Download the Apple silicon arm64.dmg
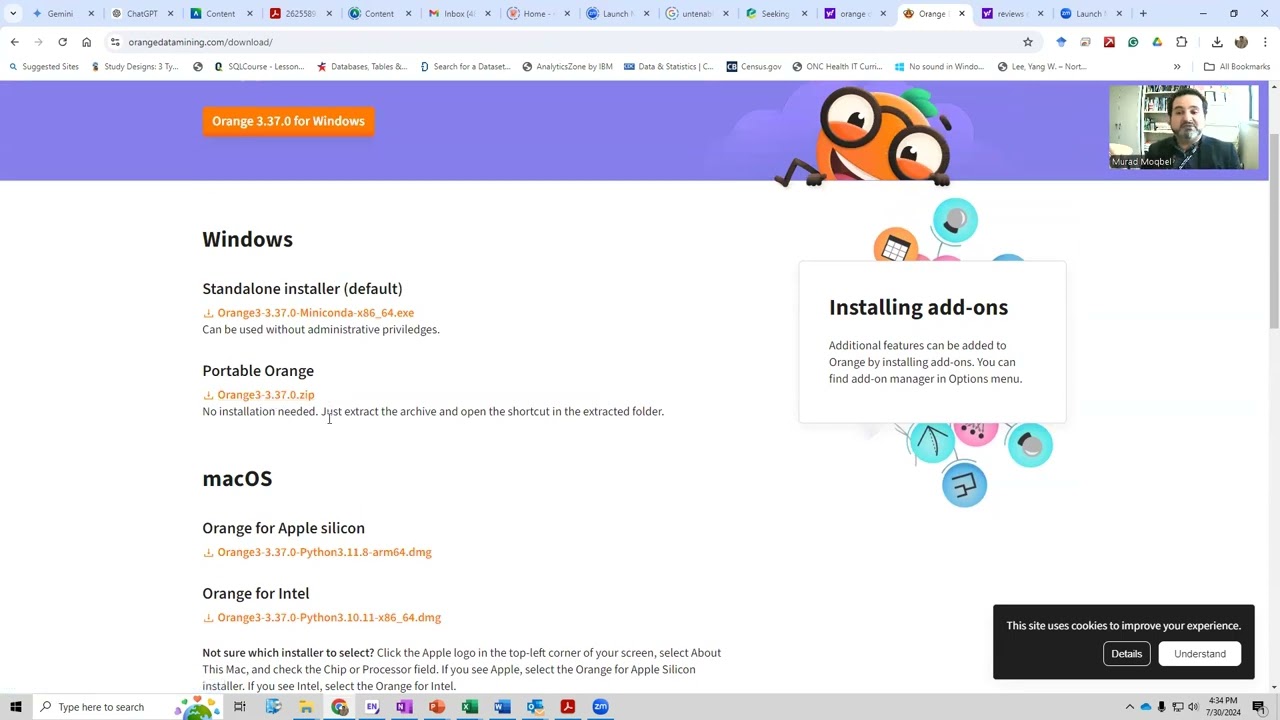Viewport: 1280px width, 720px height. coord(324,552)
